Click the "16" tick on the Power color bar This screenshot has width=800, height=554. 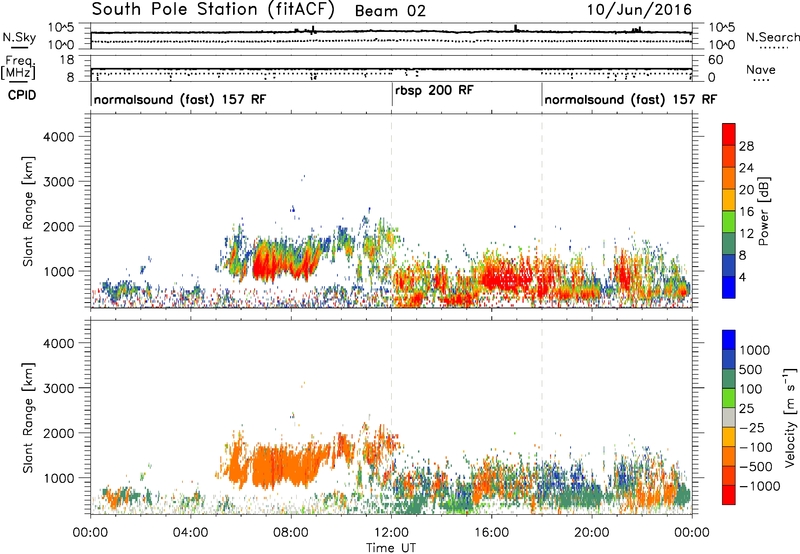(x=746, y=212)
